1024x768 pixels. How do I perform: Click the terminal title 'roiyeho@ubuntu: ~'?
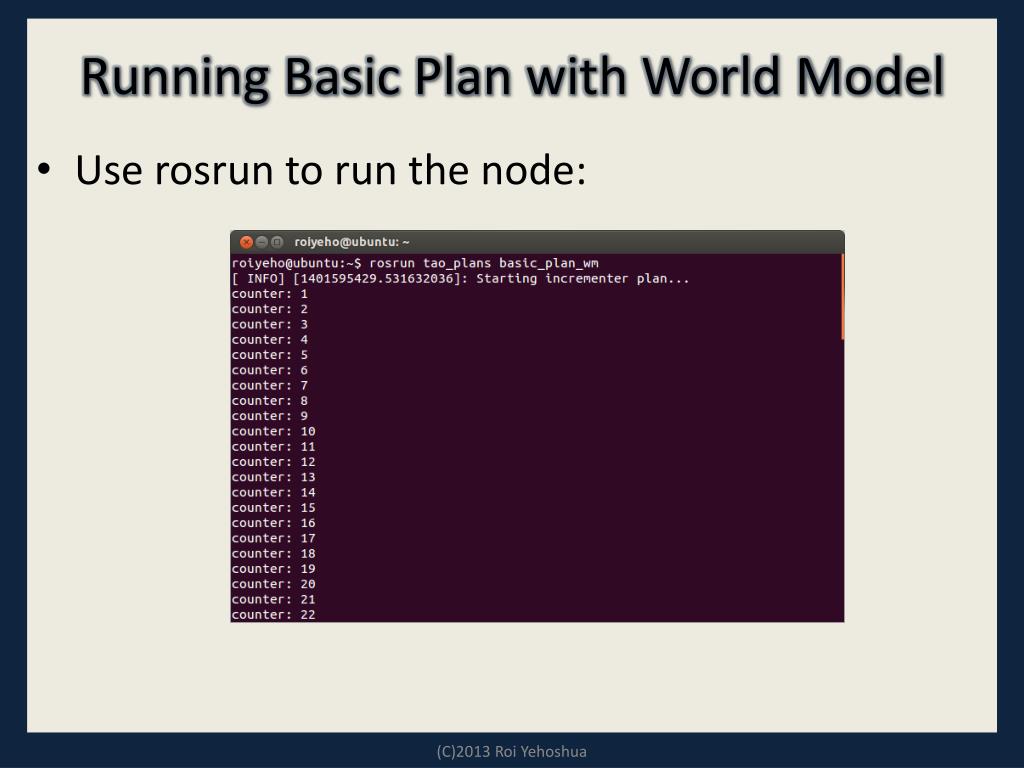click(351, 242)
